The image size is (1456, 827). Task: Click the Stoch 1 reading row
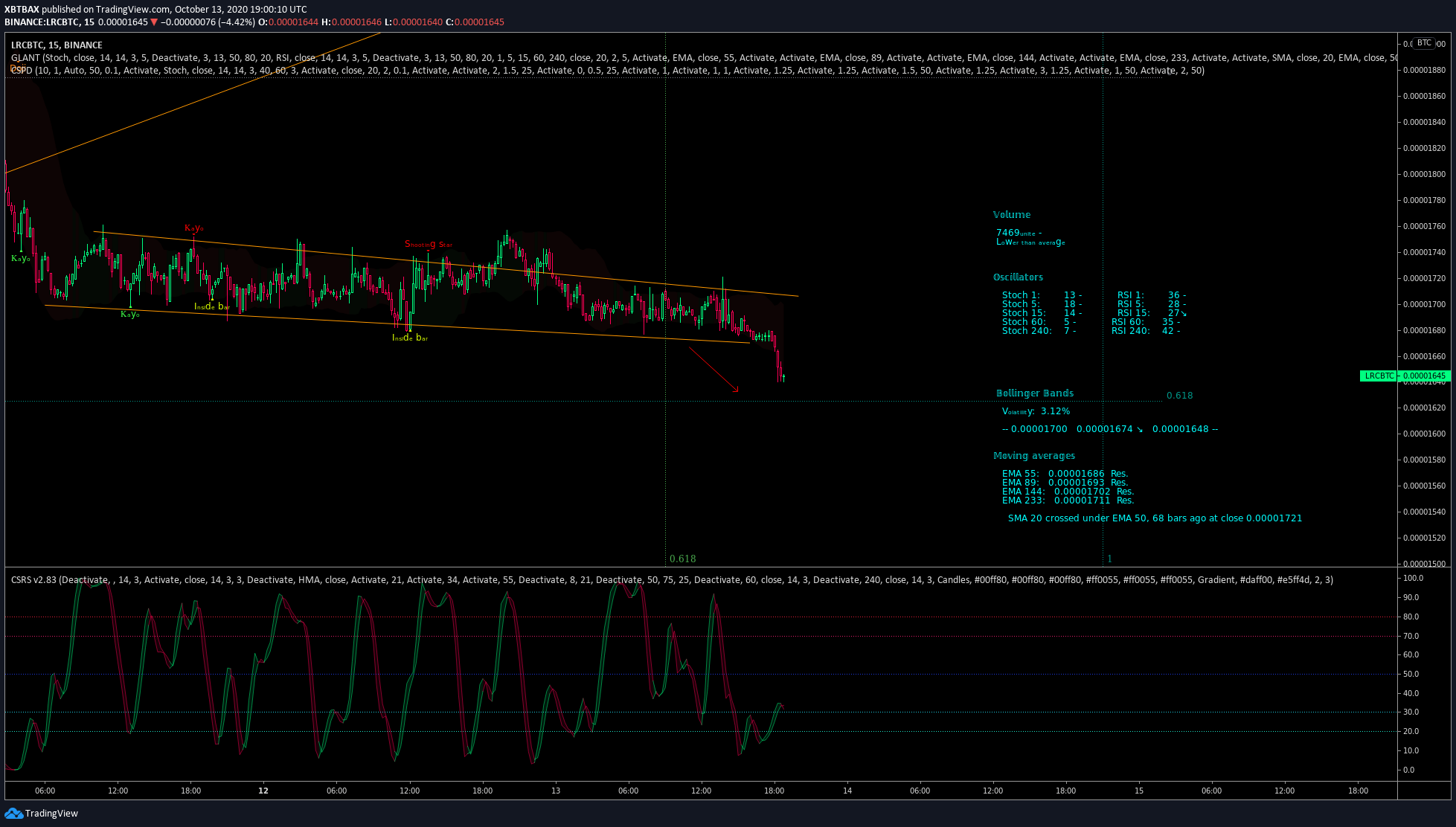[1042, 295]
